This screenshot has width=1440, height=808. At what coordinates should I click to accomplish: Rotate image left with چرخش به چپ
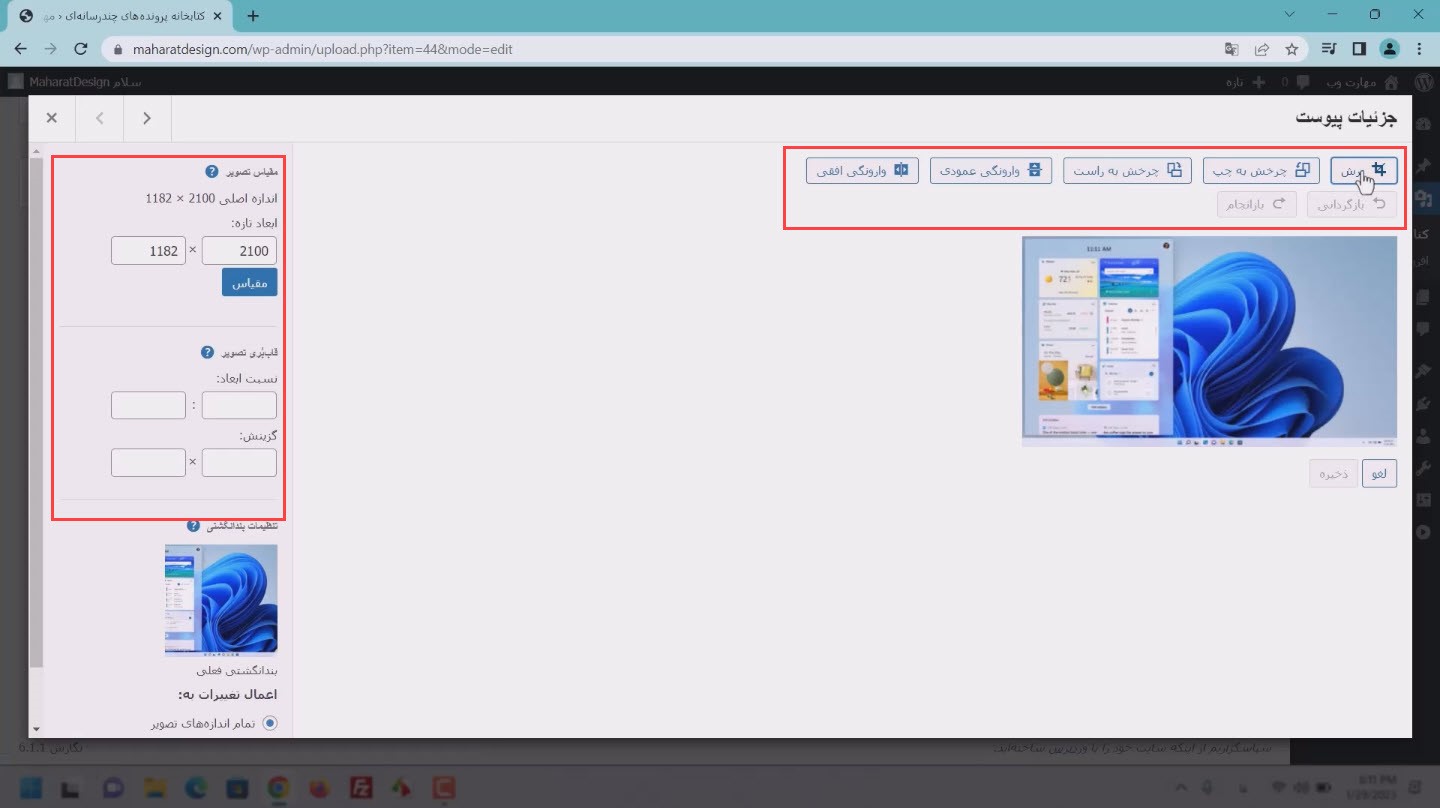[x=1261, y=171]
